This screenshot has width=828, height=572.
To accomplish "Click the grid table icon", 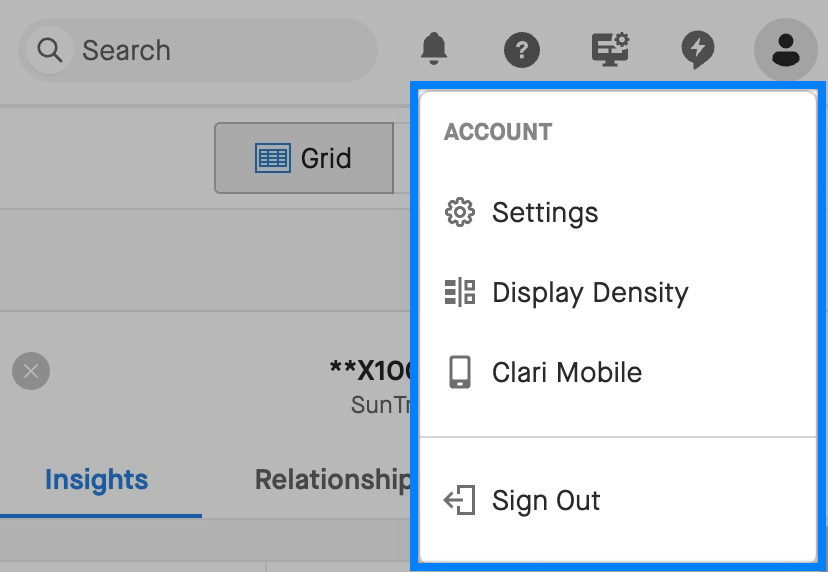I will [x=272, y=158].
